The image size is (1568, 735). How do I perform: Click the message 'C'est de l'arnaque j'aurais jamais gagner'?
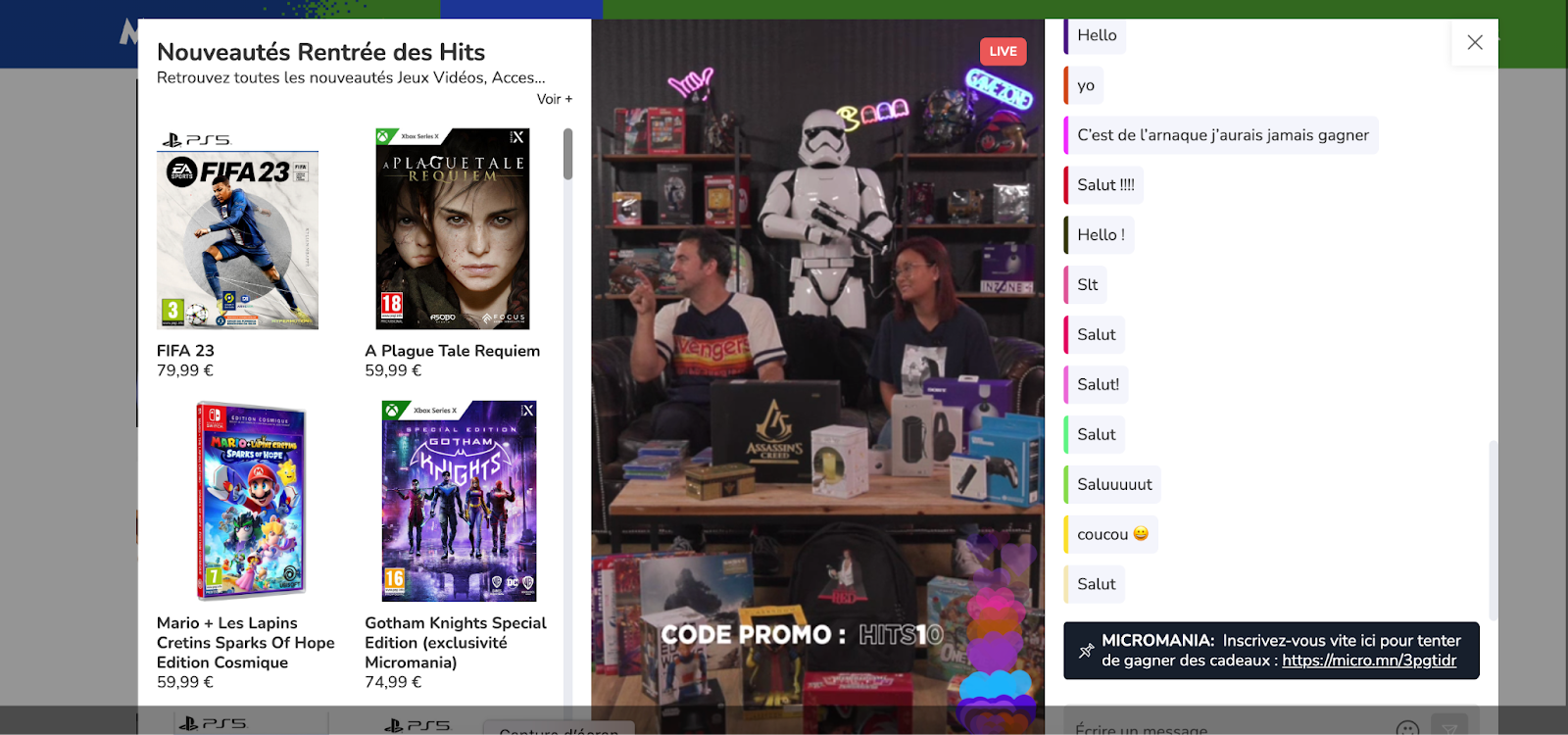1222,135
